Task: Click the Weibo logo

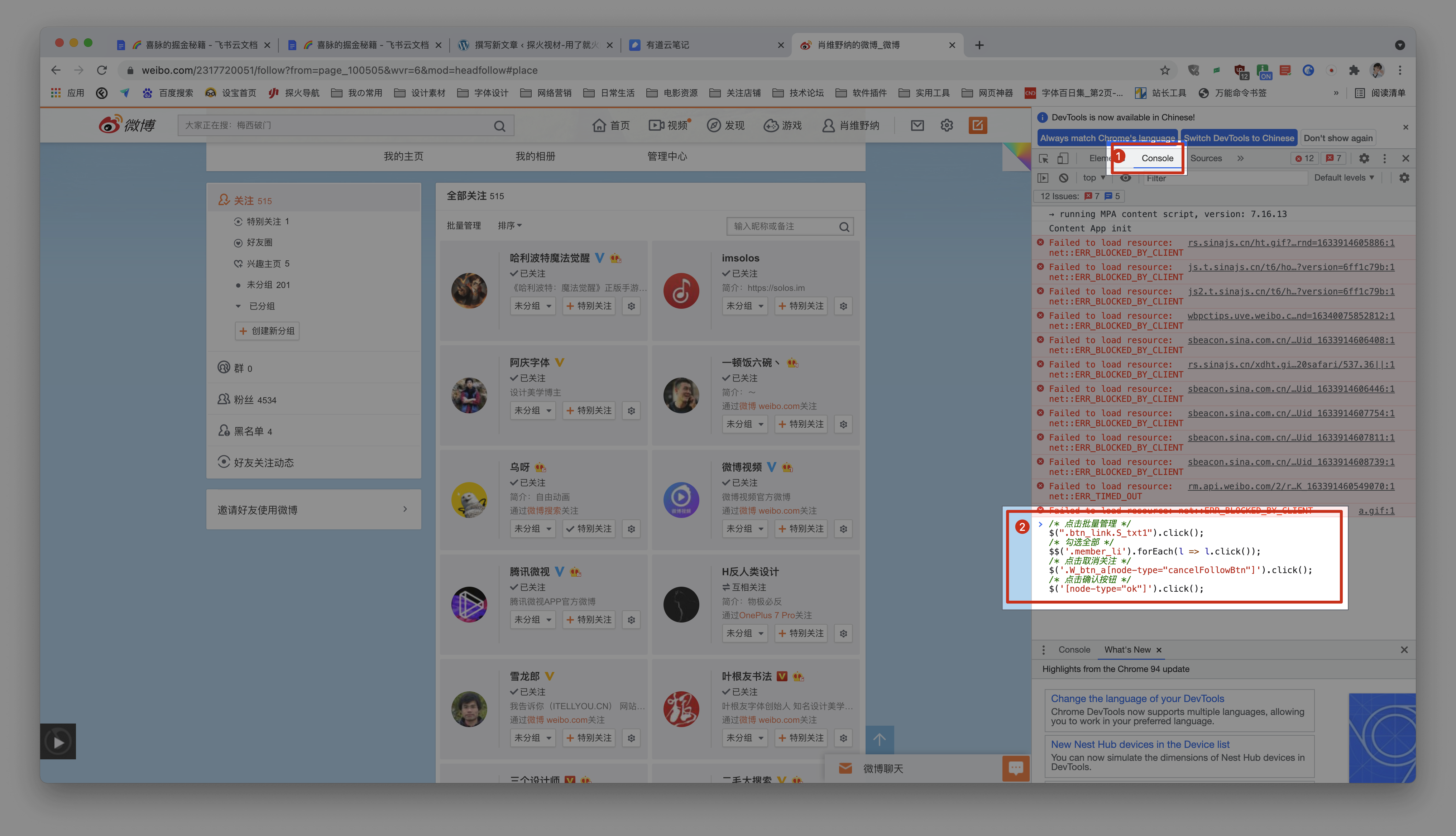Action: click(127, 125)
